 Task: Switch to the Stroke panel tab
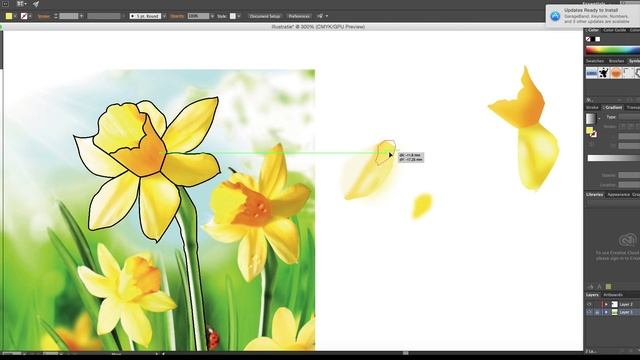(x=592, y=107)
